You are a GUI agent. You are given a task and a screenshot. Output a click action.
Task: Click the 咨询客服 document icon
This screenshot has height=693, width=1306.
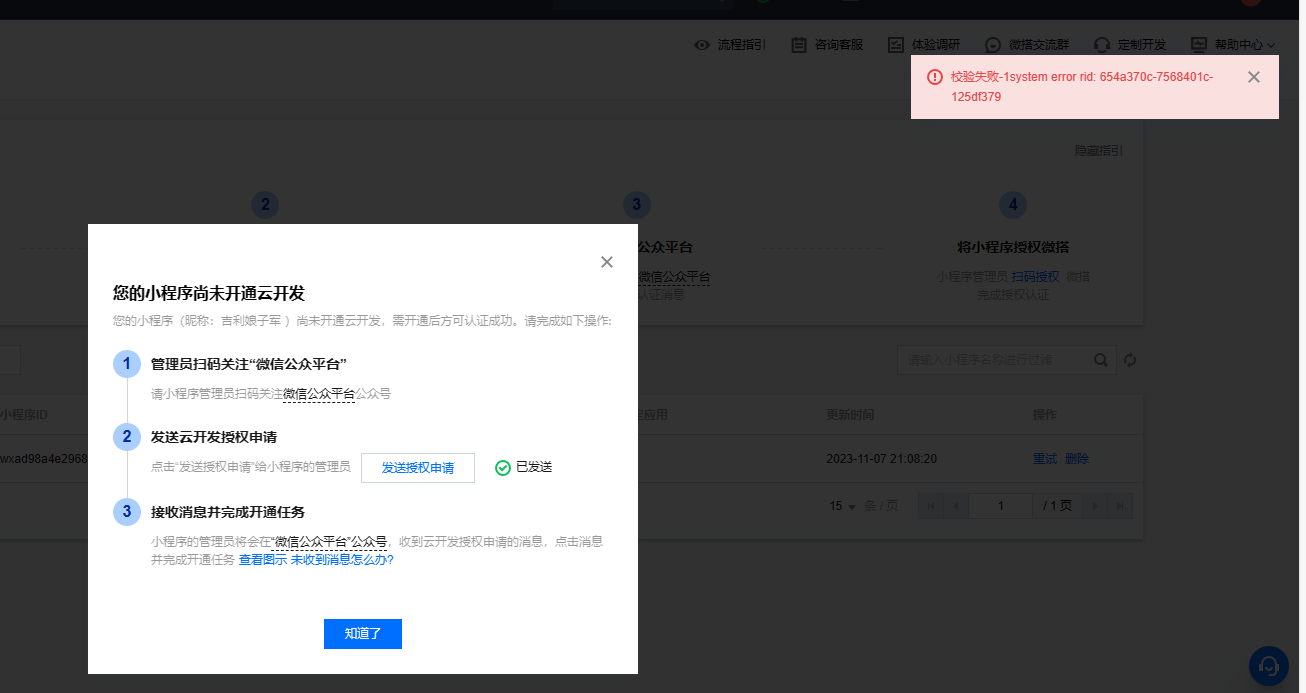coord(799,45)
